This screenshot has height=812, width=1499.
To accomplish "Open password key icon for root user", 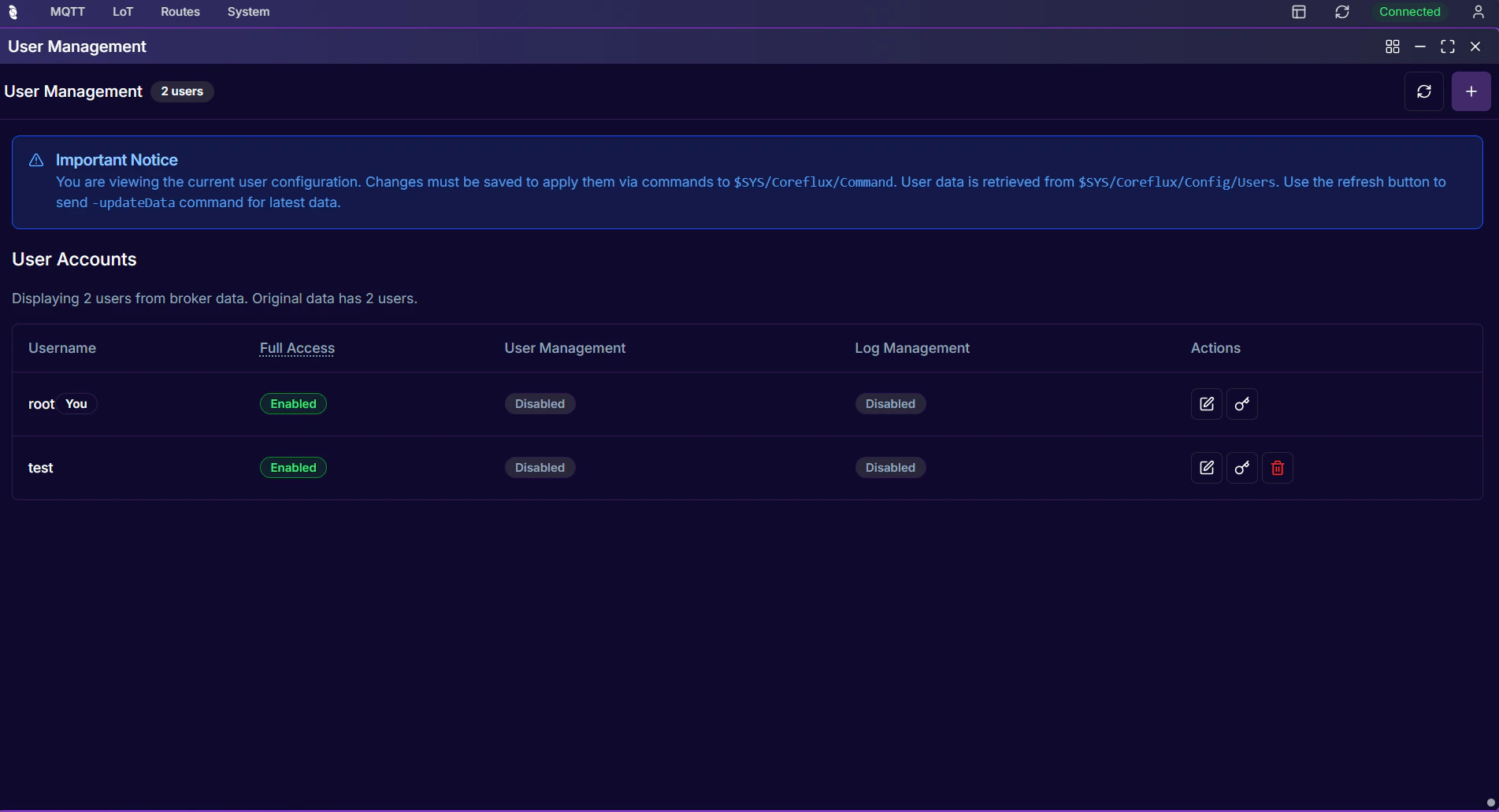I will coord(1242,403).
